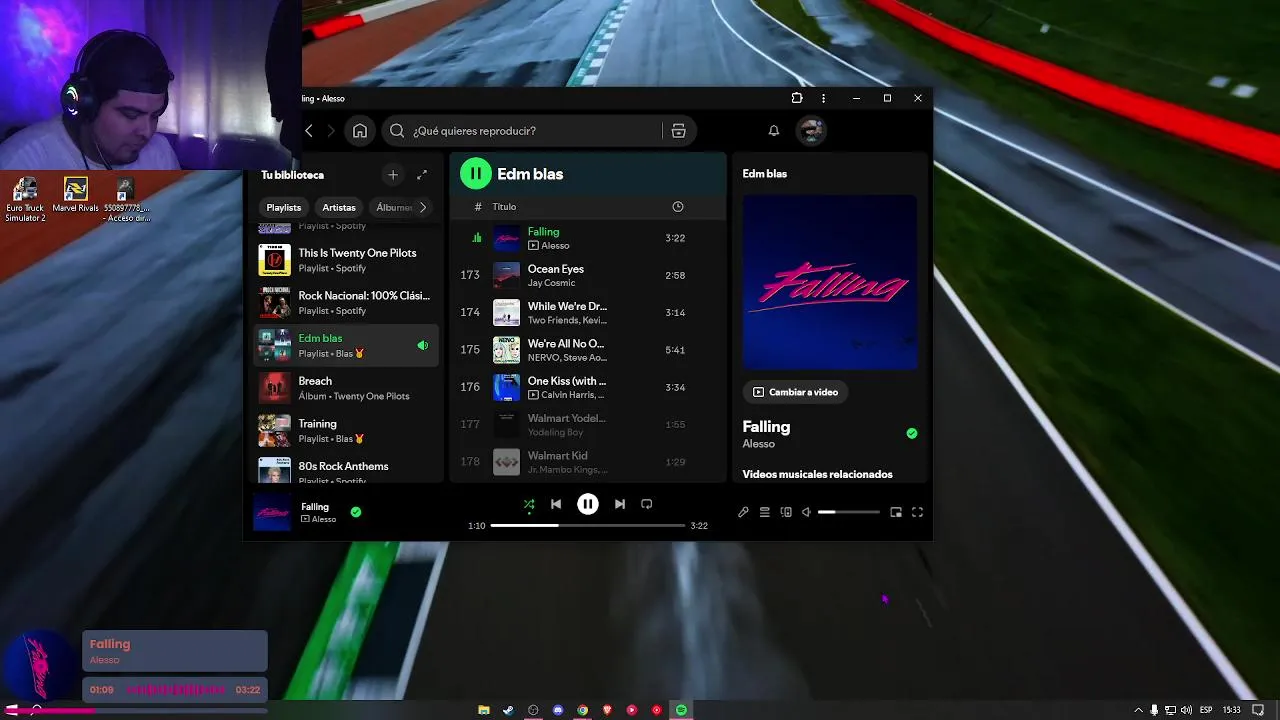Open the Spotify three-dot menu

[823, 98]
